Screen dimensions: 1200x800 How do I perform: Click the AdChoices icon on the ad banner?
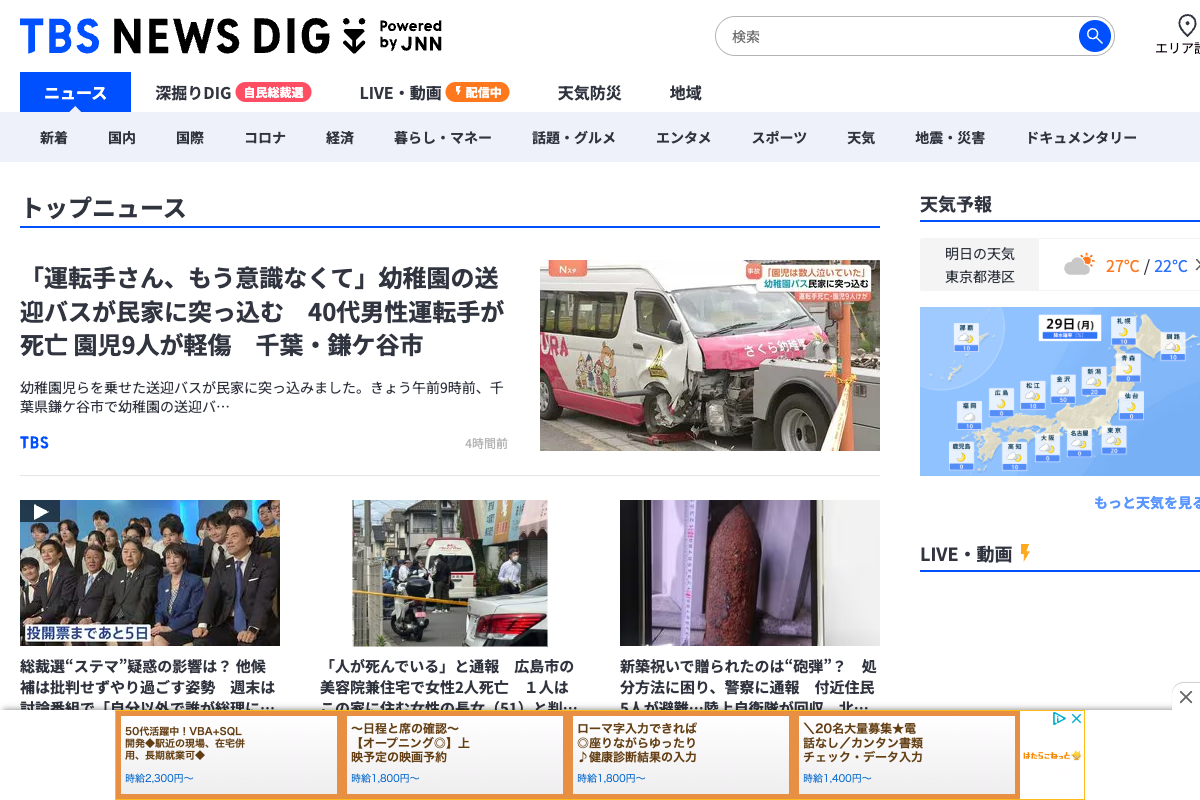1059,719
